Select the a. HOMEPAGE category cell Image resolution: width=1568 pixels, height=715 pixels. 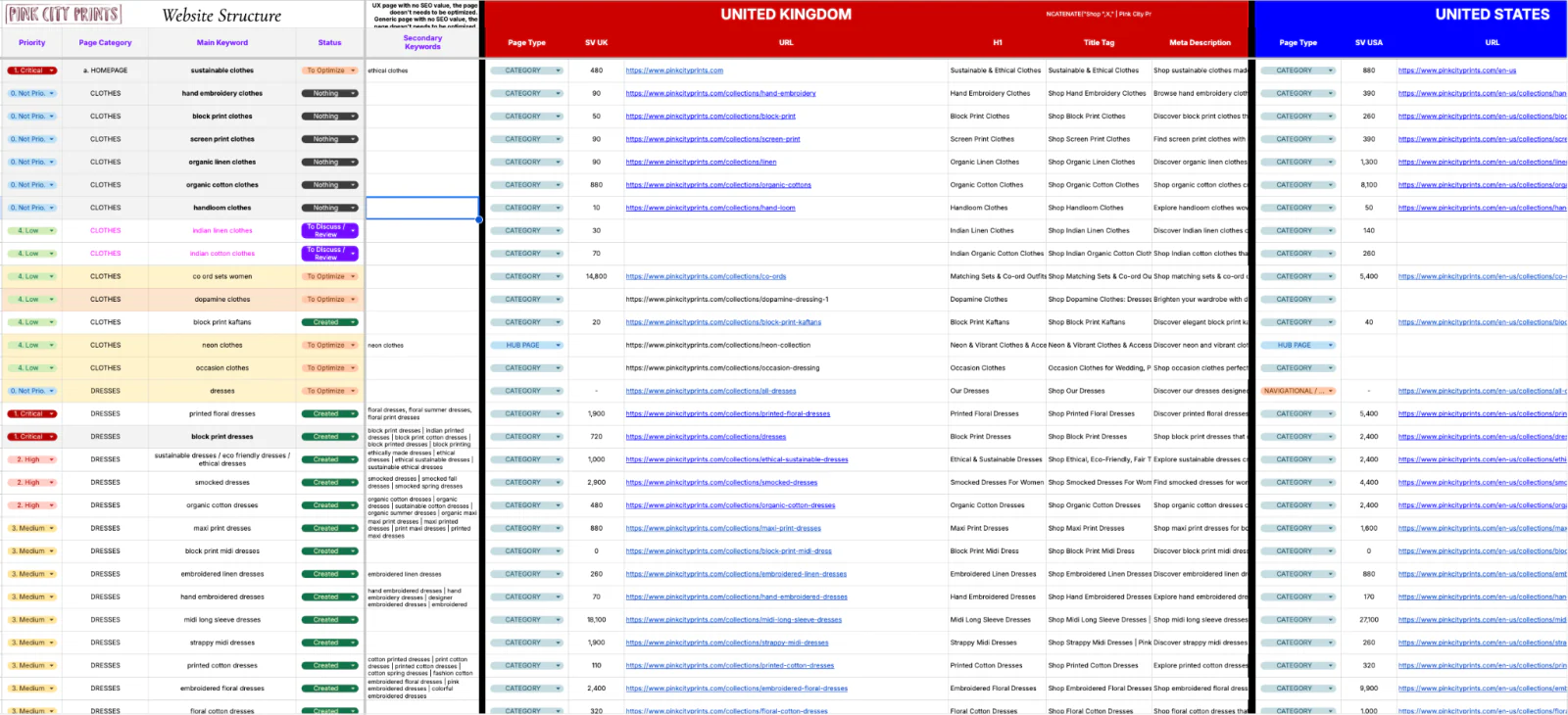pyautogui.click(x=106, y=71)
